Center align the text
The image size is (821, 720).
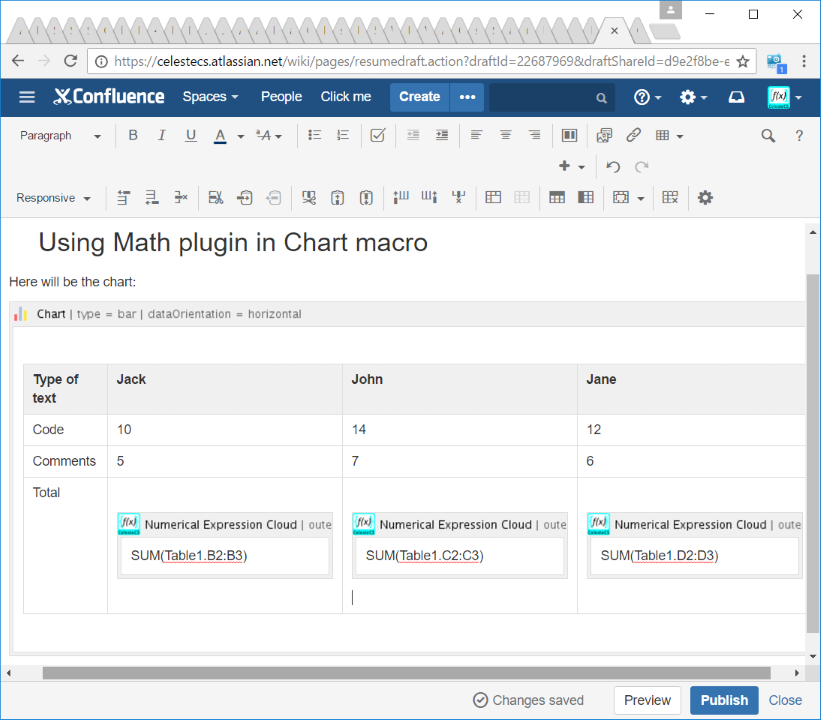(x=505, y=136)
